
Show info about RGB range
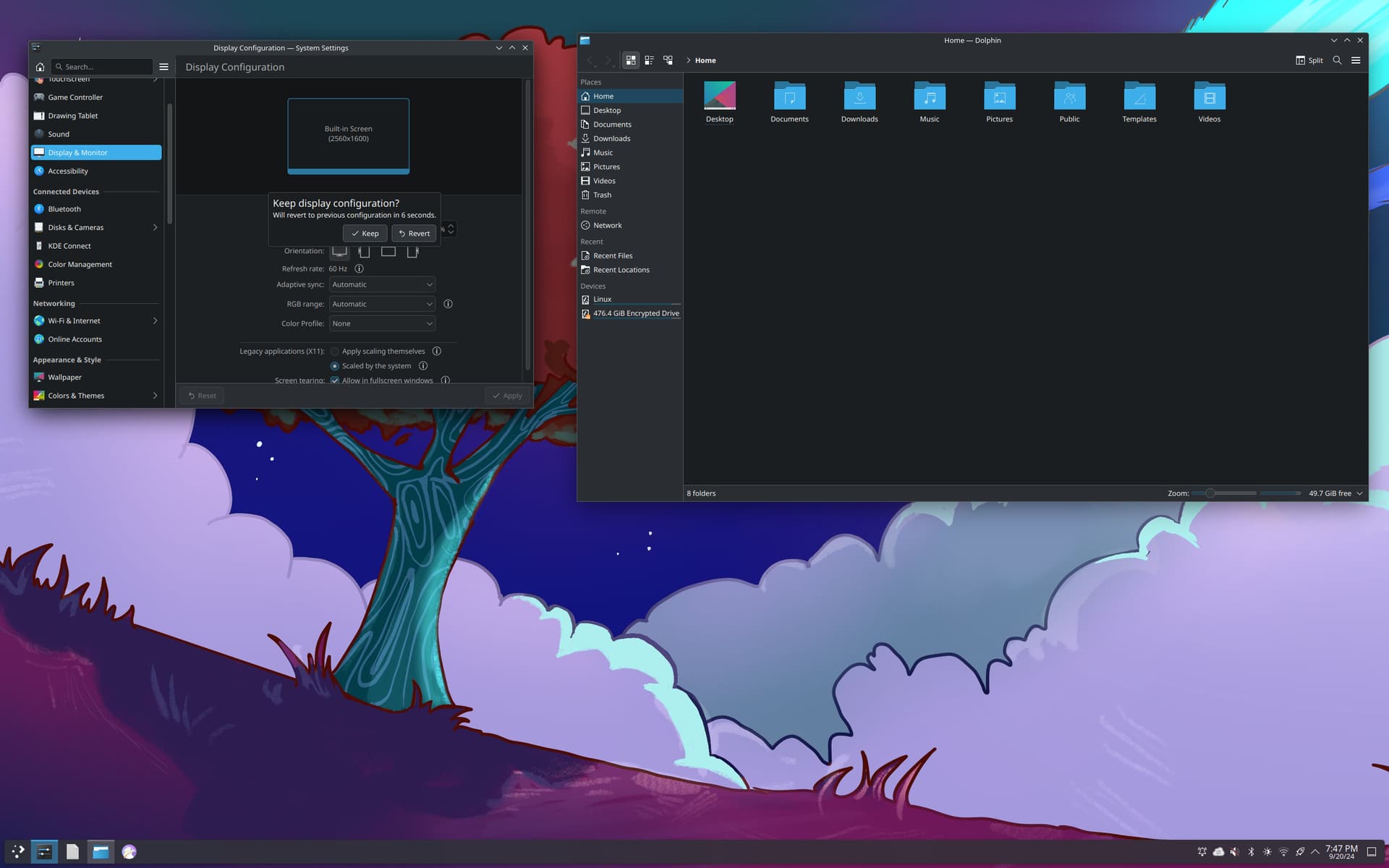pyautogui.click(x=448, y=304)
